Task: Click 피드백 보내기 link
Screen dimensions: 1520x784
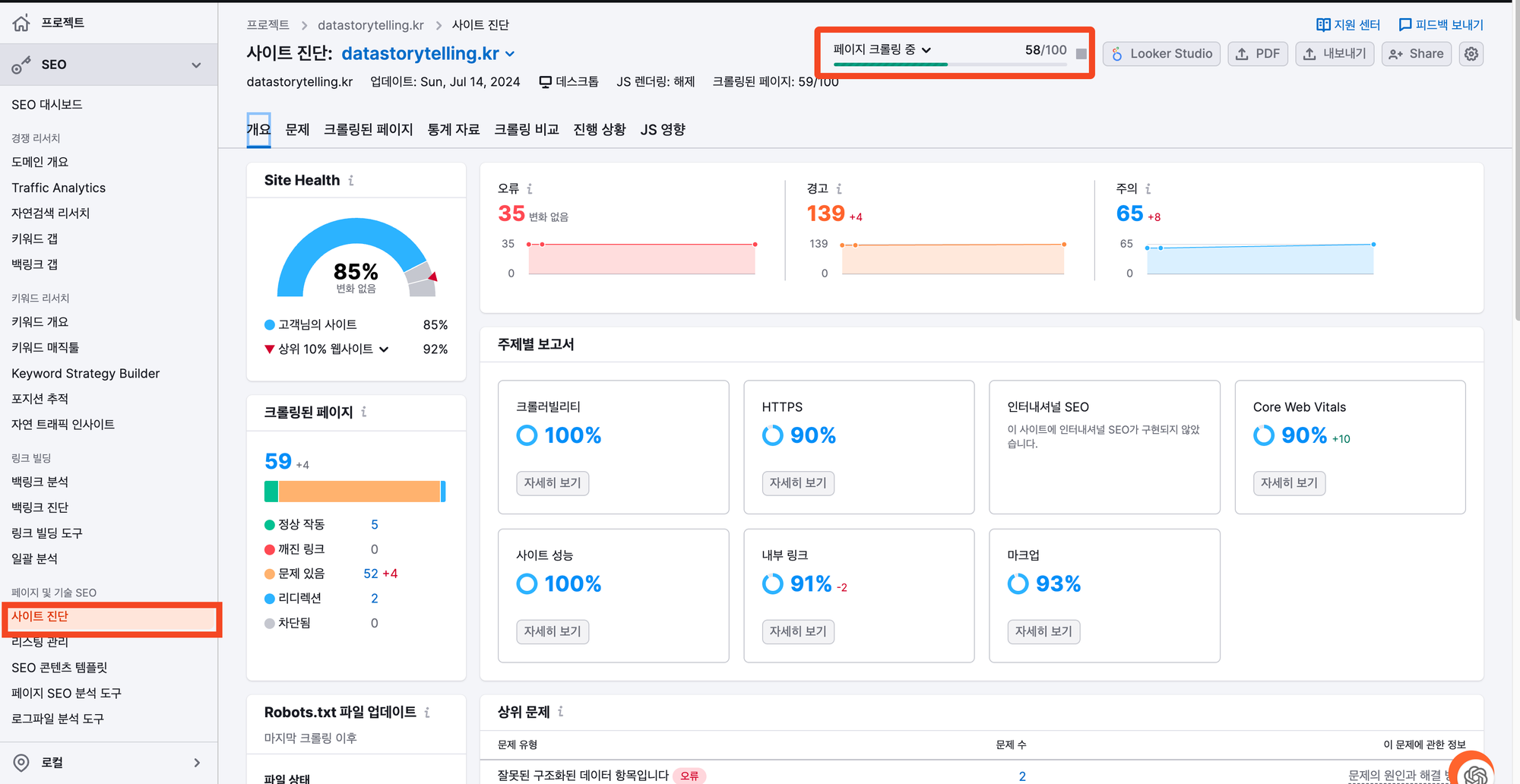Action: pyautogui.click(x=1441, y=25)
